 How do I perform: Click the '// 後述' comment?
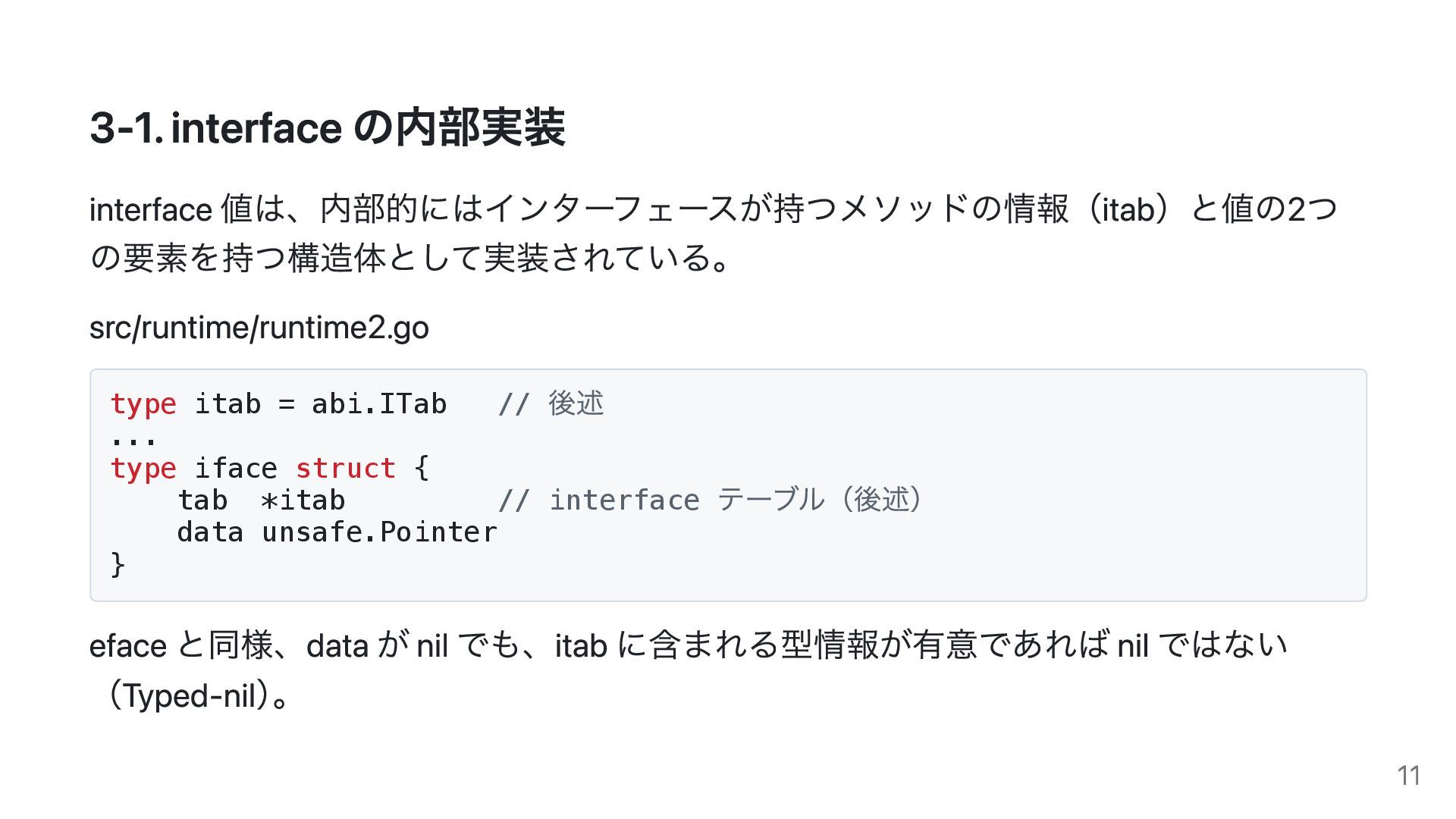pyautogui.click(x=551, y=403)
